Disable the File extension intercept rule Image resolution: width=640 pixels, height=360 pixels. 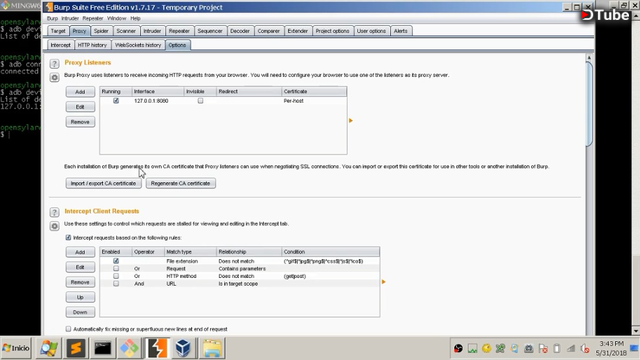[116, 261]
